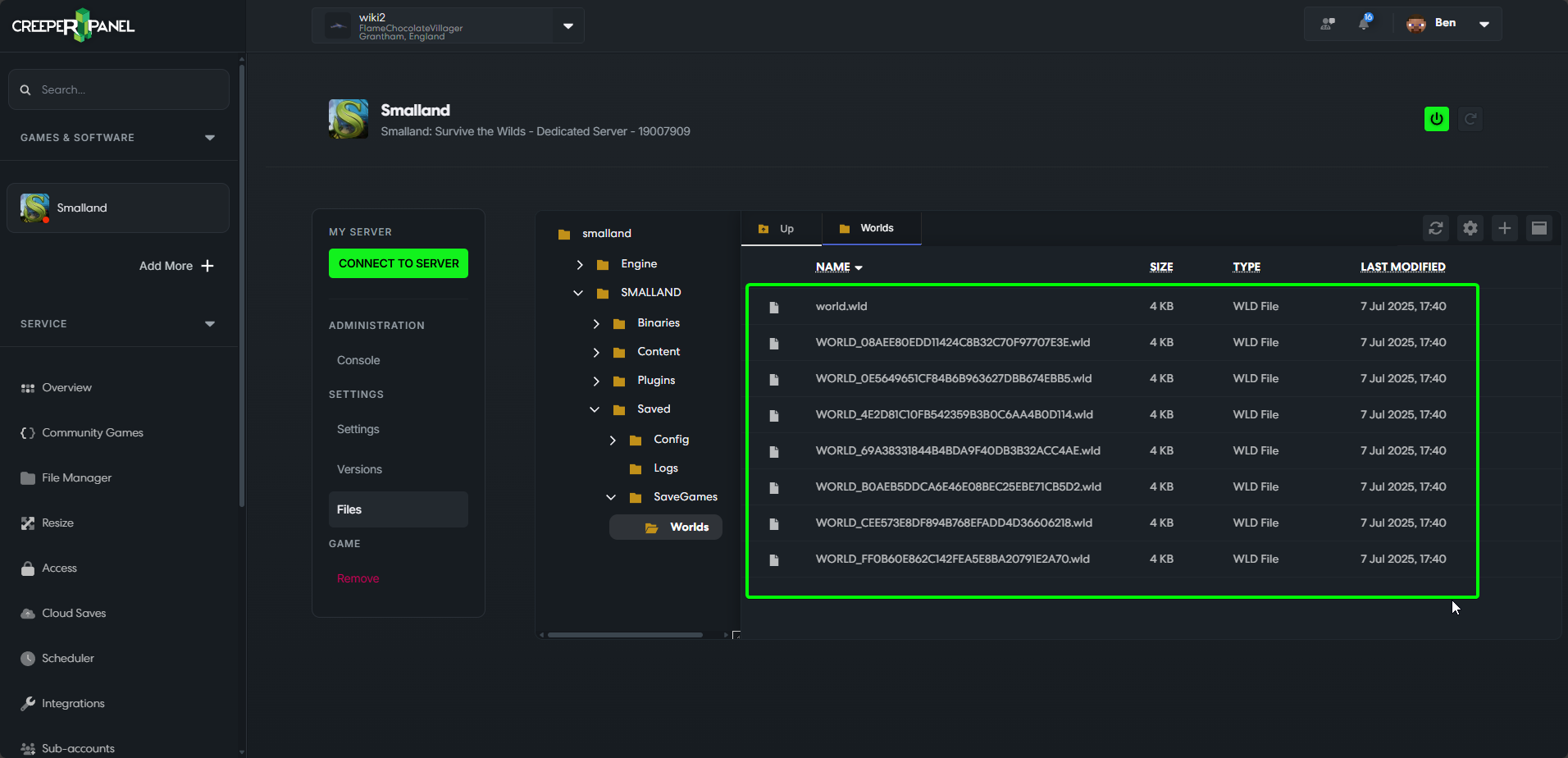Click the Logs folder icon
Screen dimensions: 1568x758
[636, 469]
